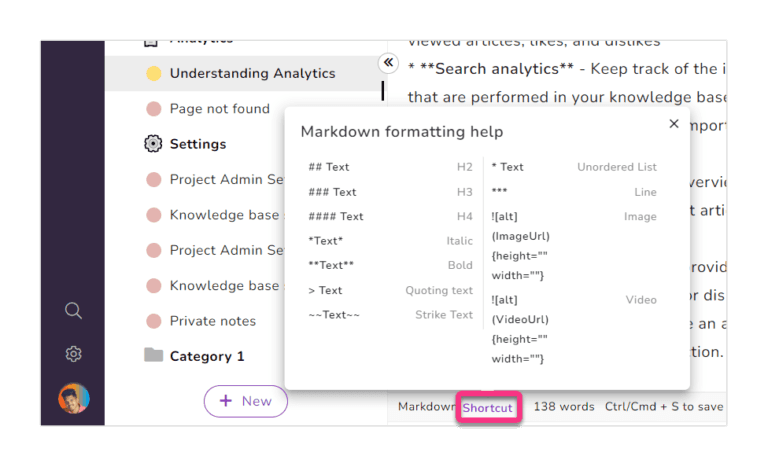Open the Page not found article
768x467 pixels.
pyautogui.click(x=219, y=109)
